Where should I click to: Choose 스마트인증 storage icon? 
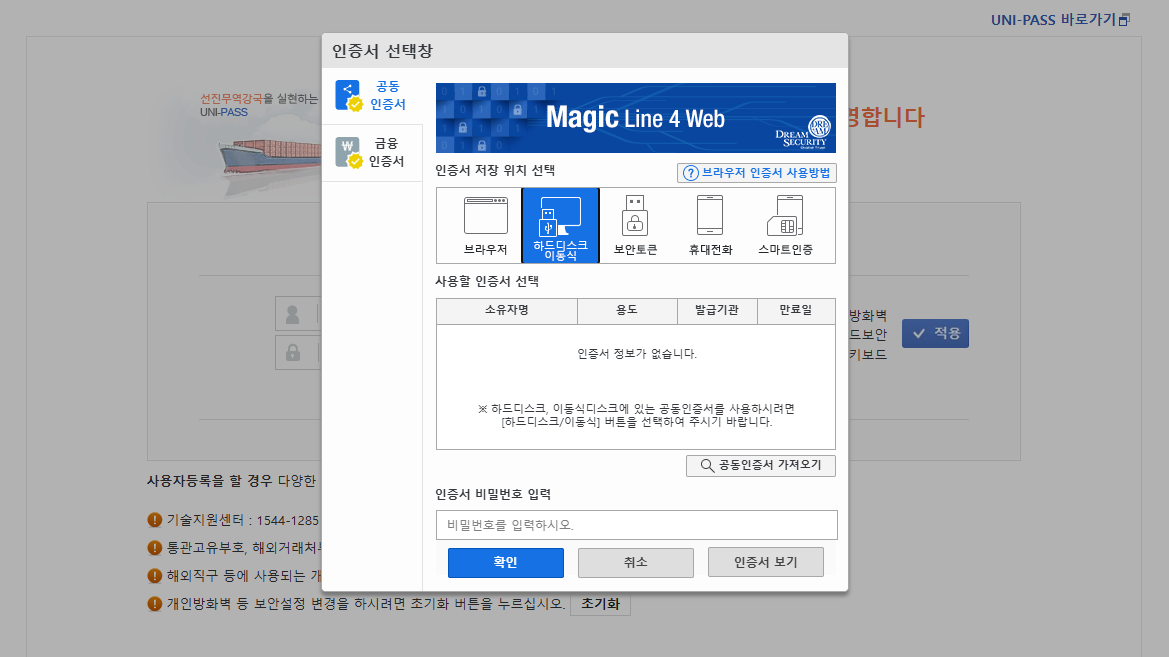[x=785, y=225]
